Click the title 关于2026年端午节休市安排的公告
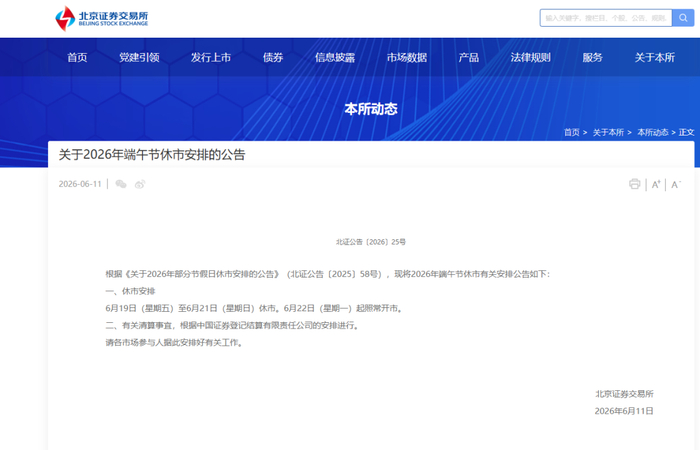This screenshot has height=450, width=700. tap(152, 154)
